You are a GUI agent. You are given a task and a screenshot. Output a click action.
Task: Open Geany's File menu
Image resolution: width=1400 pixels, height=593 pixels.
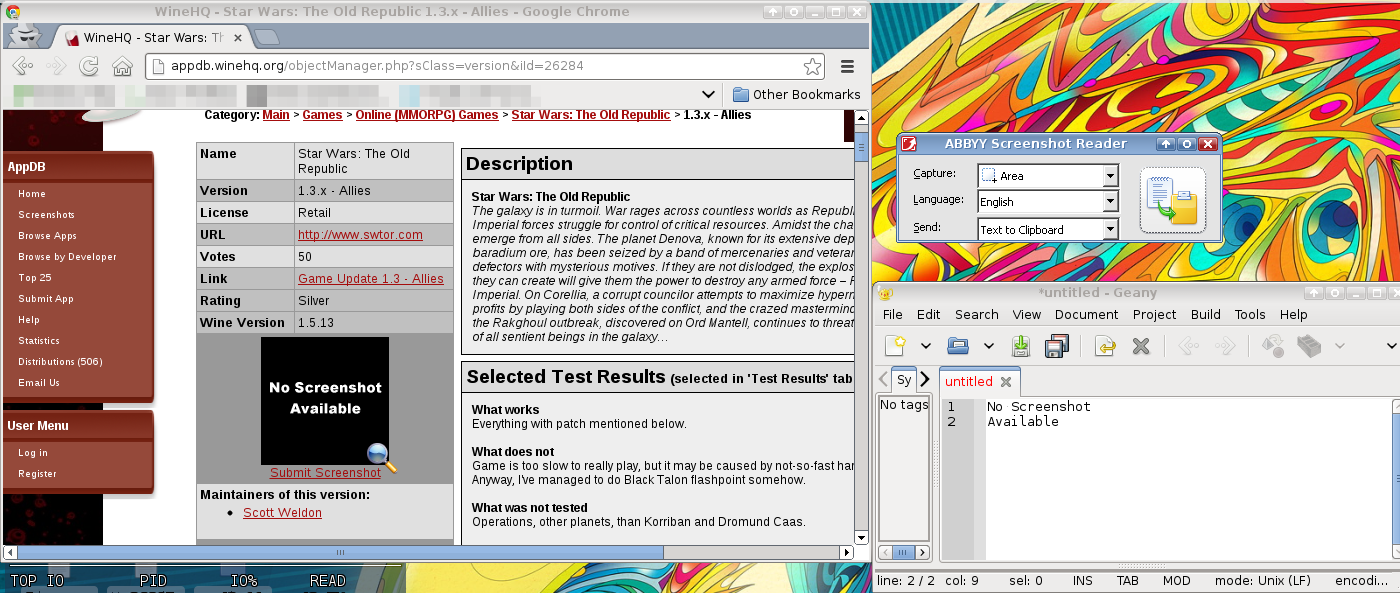892,314
